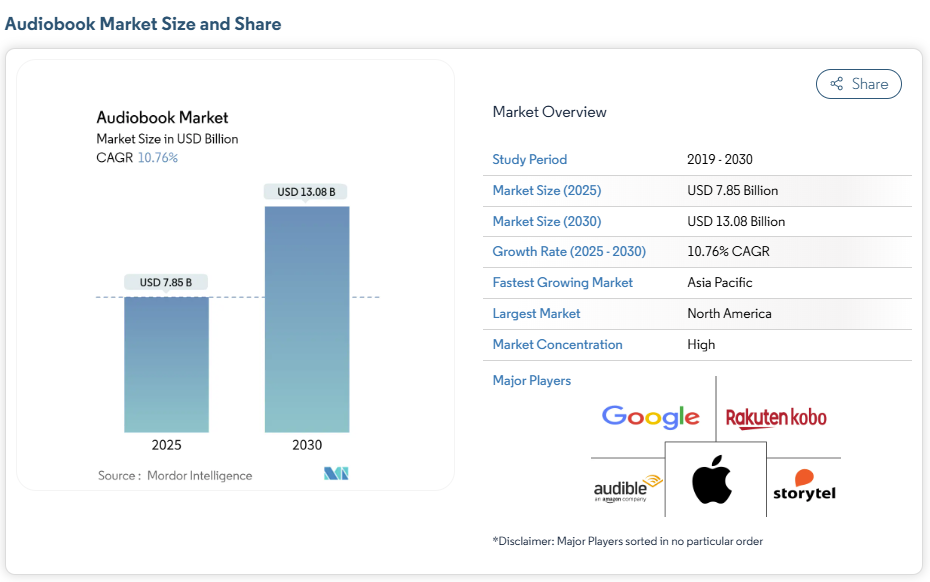
Task: Click the 10.76% CAGR value in chart
Action: 157,158
